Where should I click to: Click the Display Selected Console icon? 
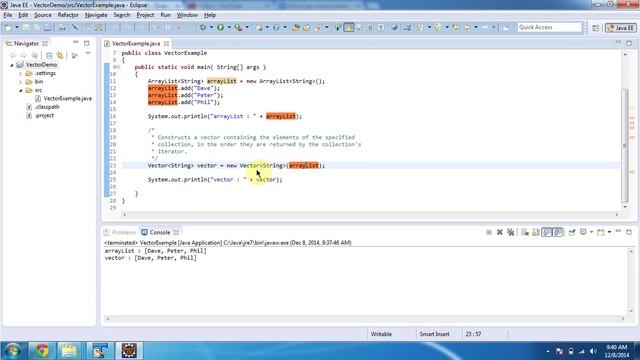point(583,232)
